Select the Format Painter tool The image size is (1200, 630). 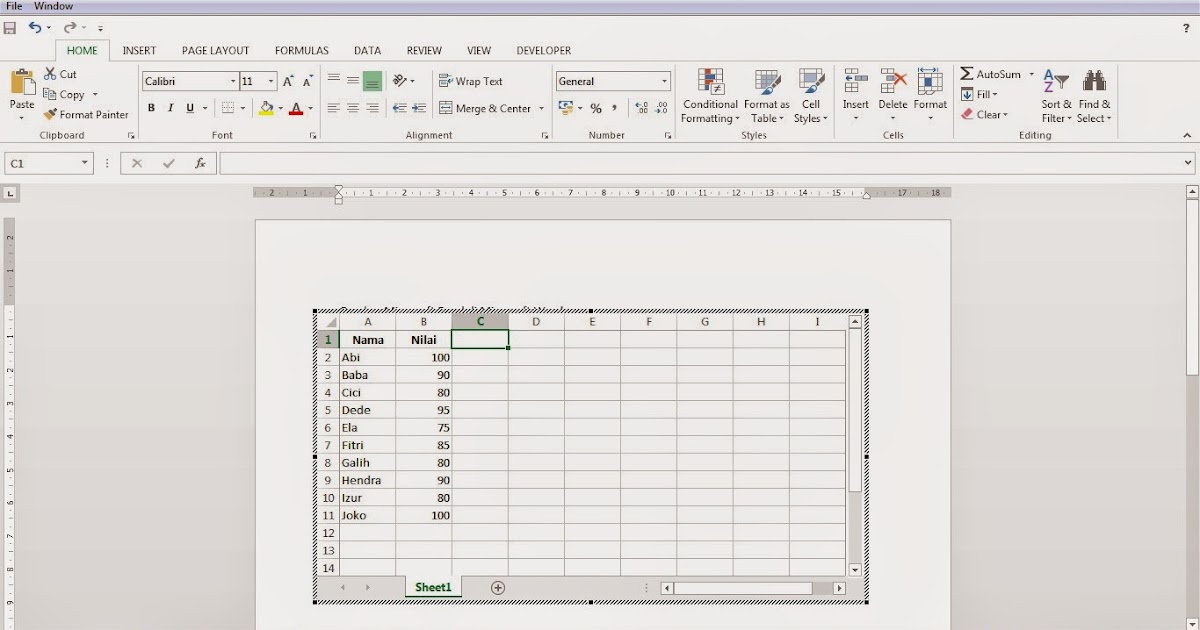[86, 114]
